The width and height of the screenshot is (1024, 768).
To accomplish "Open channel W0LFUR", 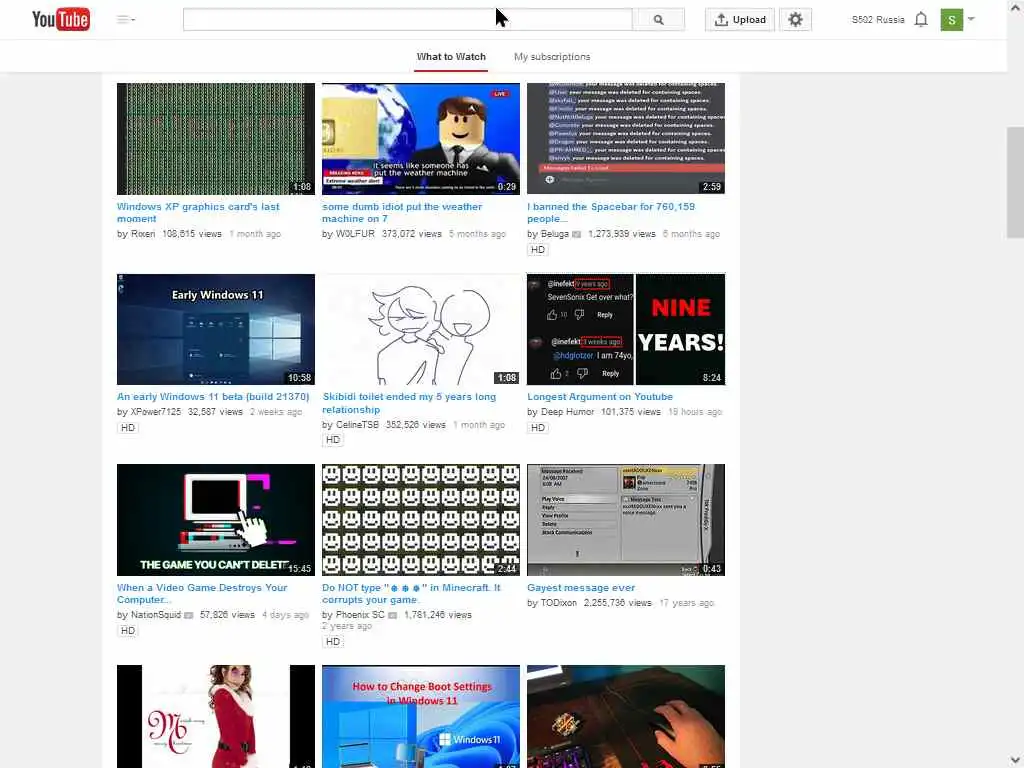I will (x=355, y=234).
